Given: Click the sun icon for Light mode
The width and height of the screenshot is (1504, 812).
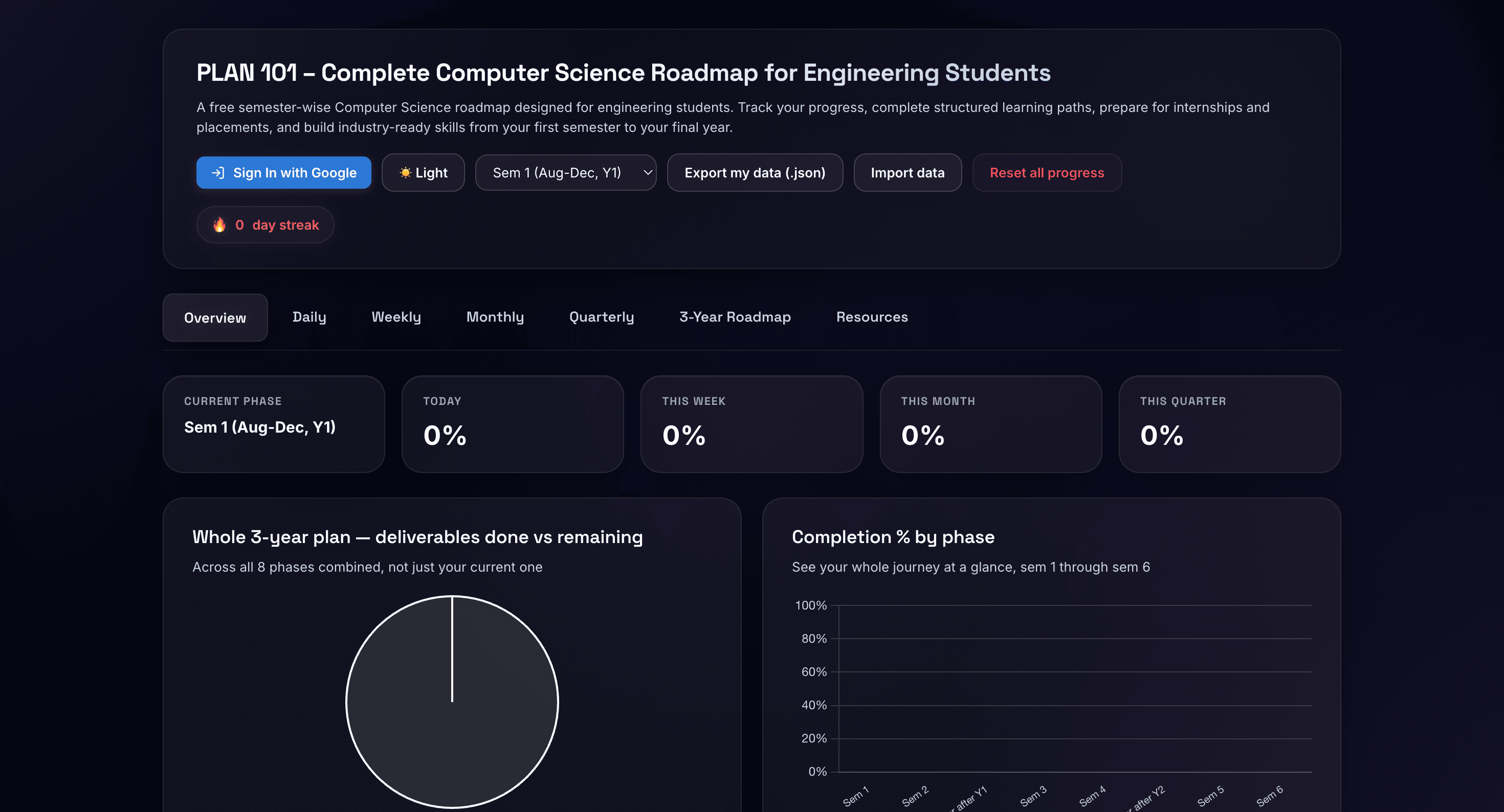Looking at the screenshot, I should [405, 173].
